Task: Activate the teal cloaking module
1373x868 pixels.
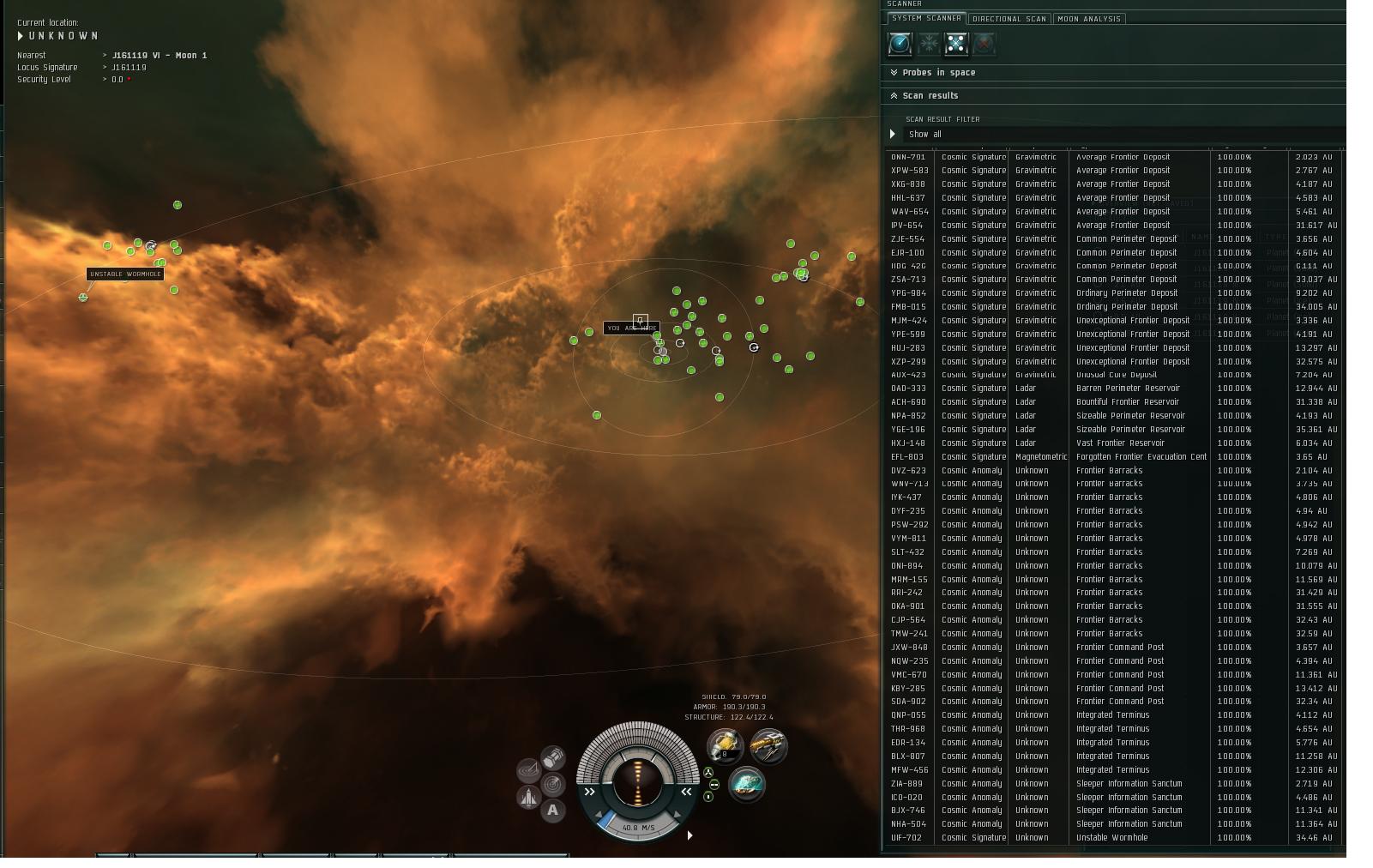Action: tap(747, 784)
